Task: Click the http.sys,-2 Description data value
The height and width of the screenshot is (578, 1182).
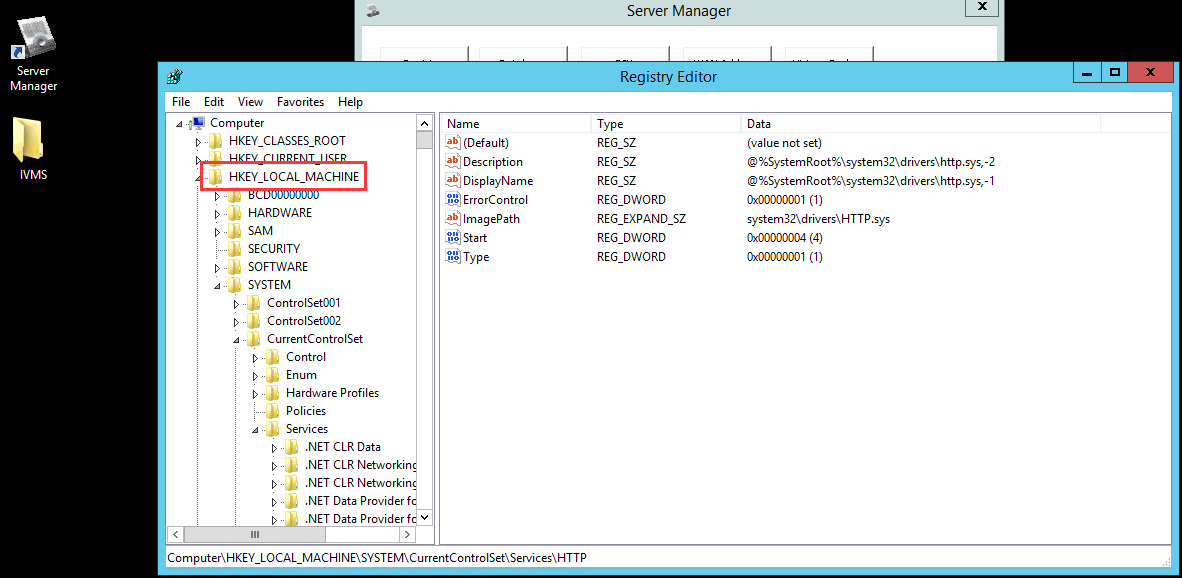Action: click(872, 161)
